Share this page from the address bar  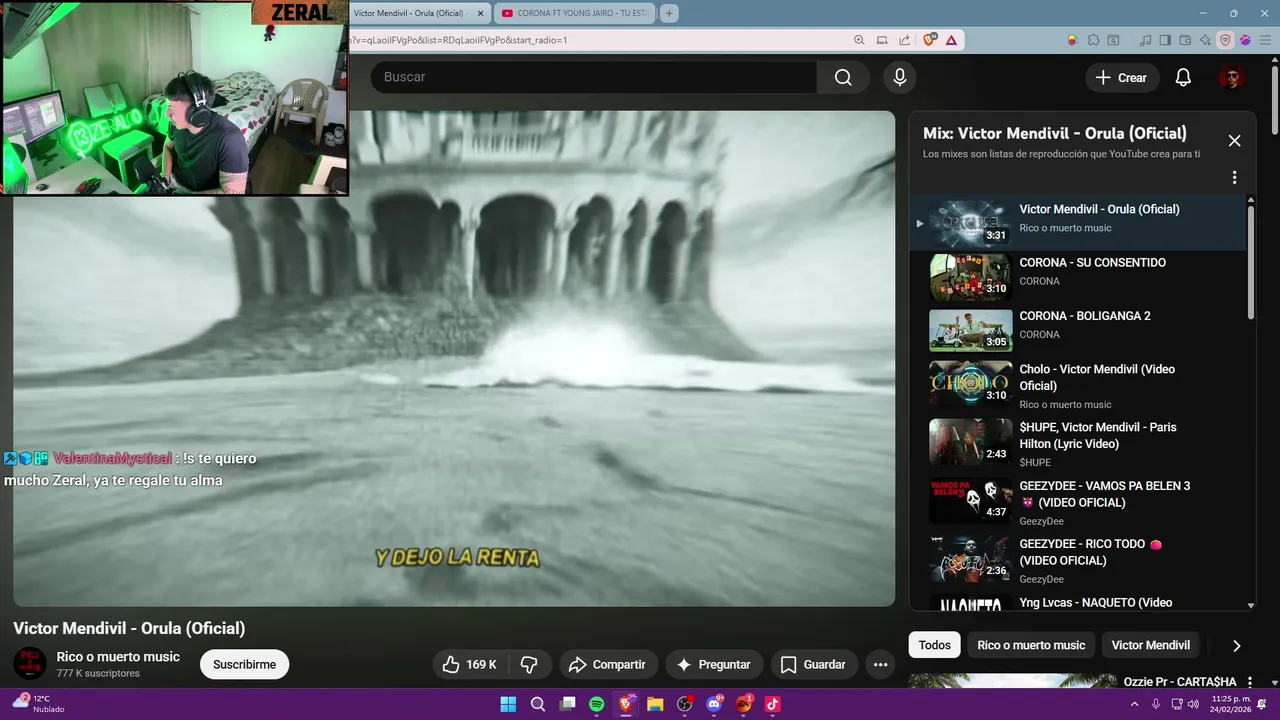[904, 40]
